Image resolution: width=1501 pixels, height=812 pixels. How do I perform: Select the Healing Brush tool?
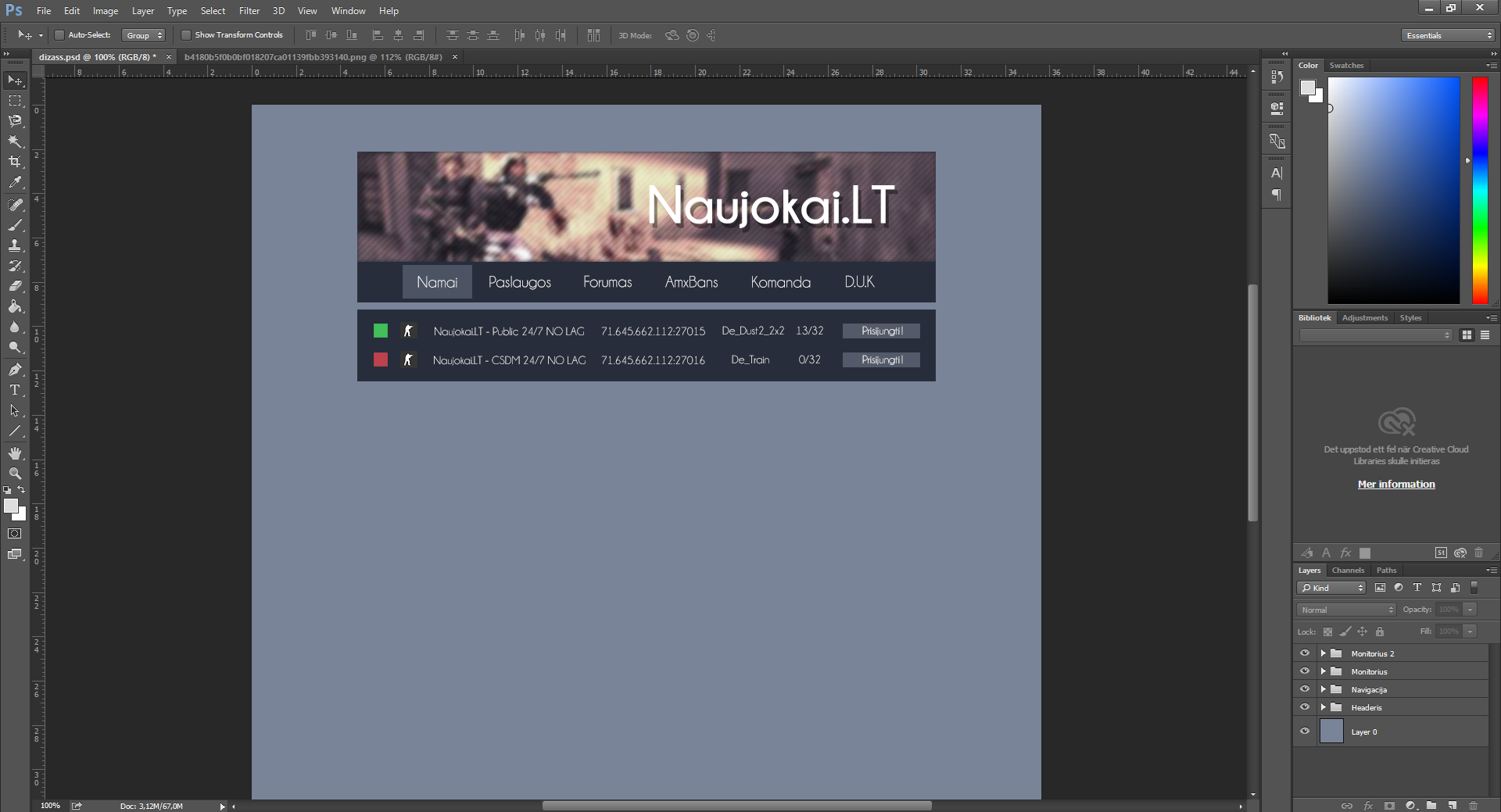tap(15, 205)
